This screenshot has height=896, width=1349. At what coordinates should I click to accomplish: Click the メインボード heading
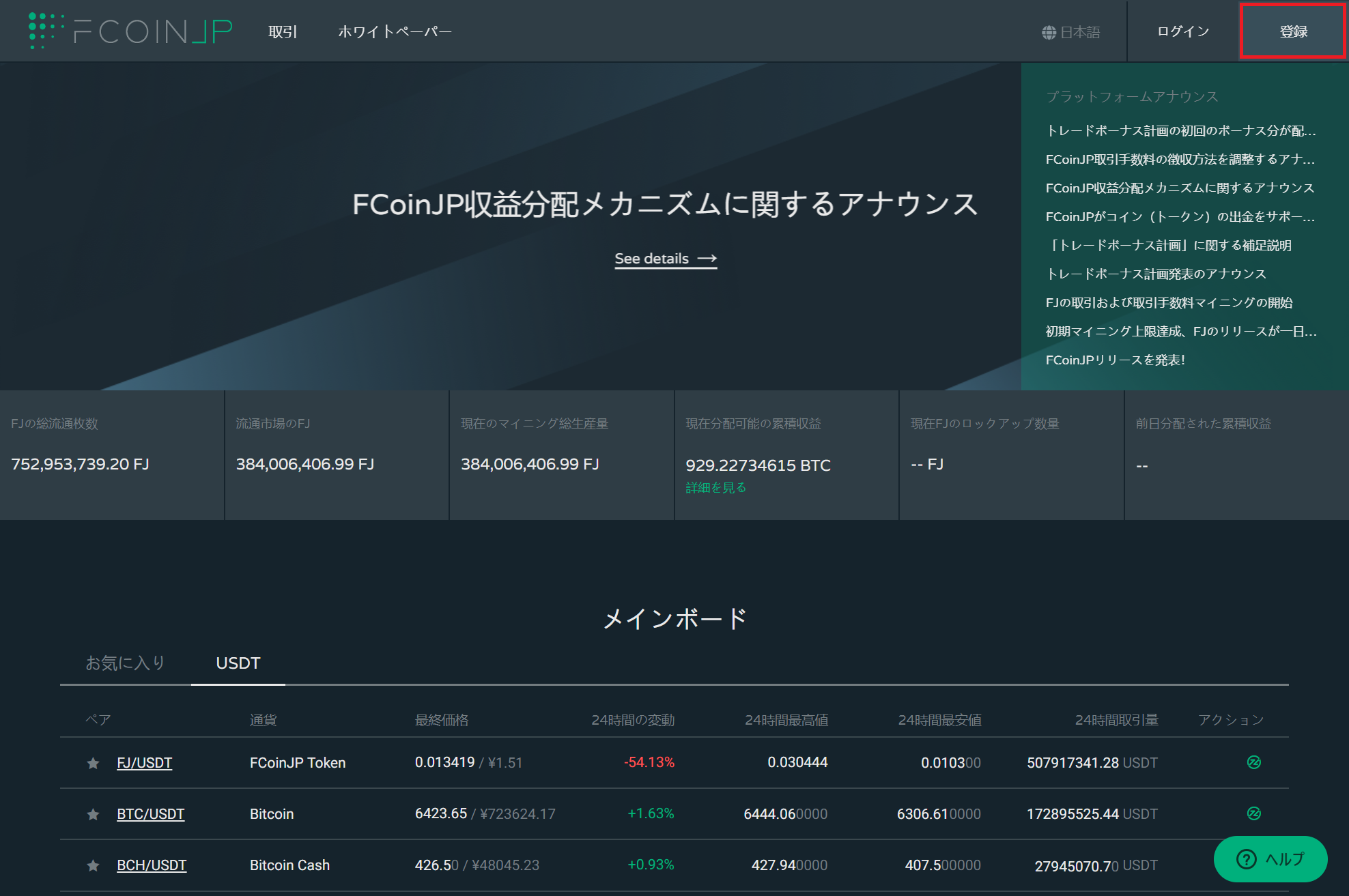tap(674, 619)
